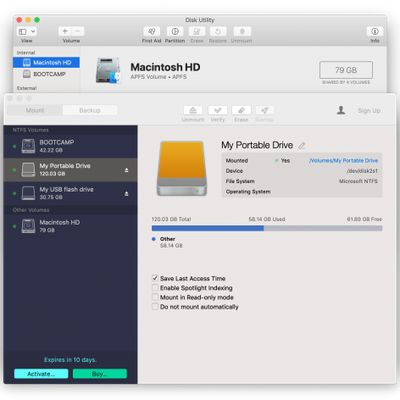Click First Aid icon in Disk Utility

(151, 32)
